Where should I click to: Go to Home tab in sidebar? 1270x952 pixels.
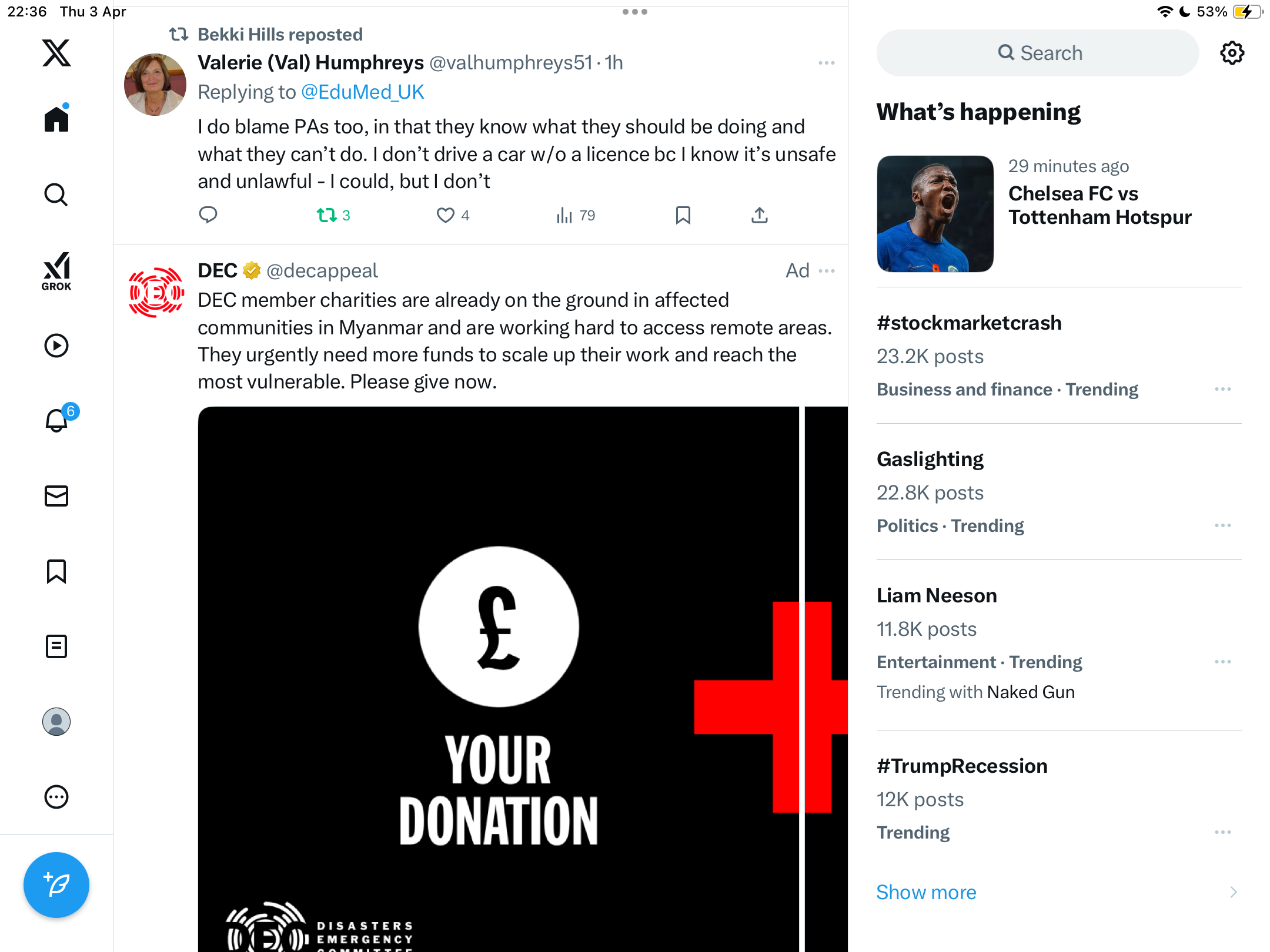(56, 119)
